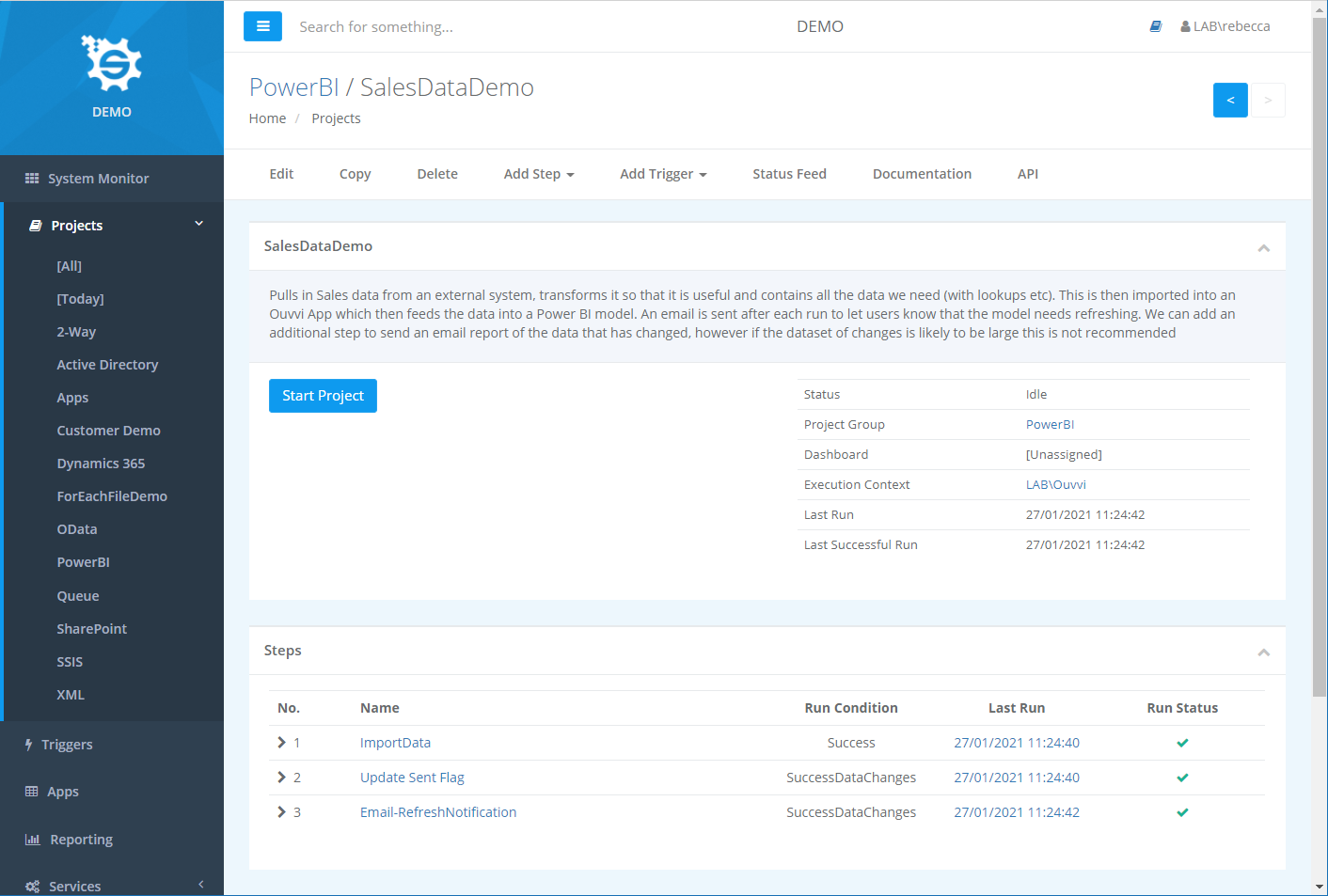Select SSIS project group
Viewport: 1328px width, 896px height.
[x=70, y=662]
